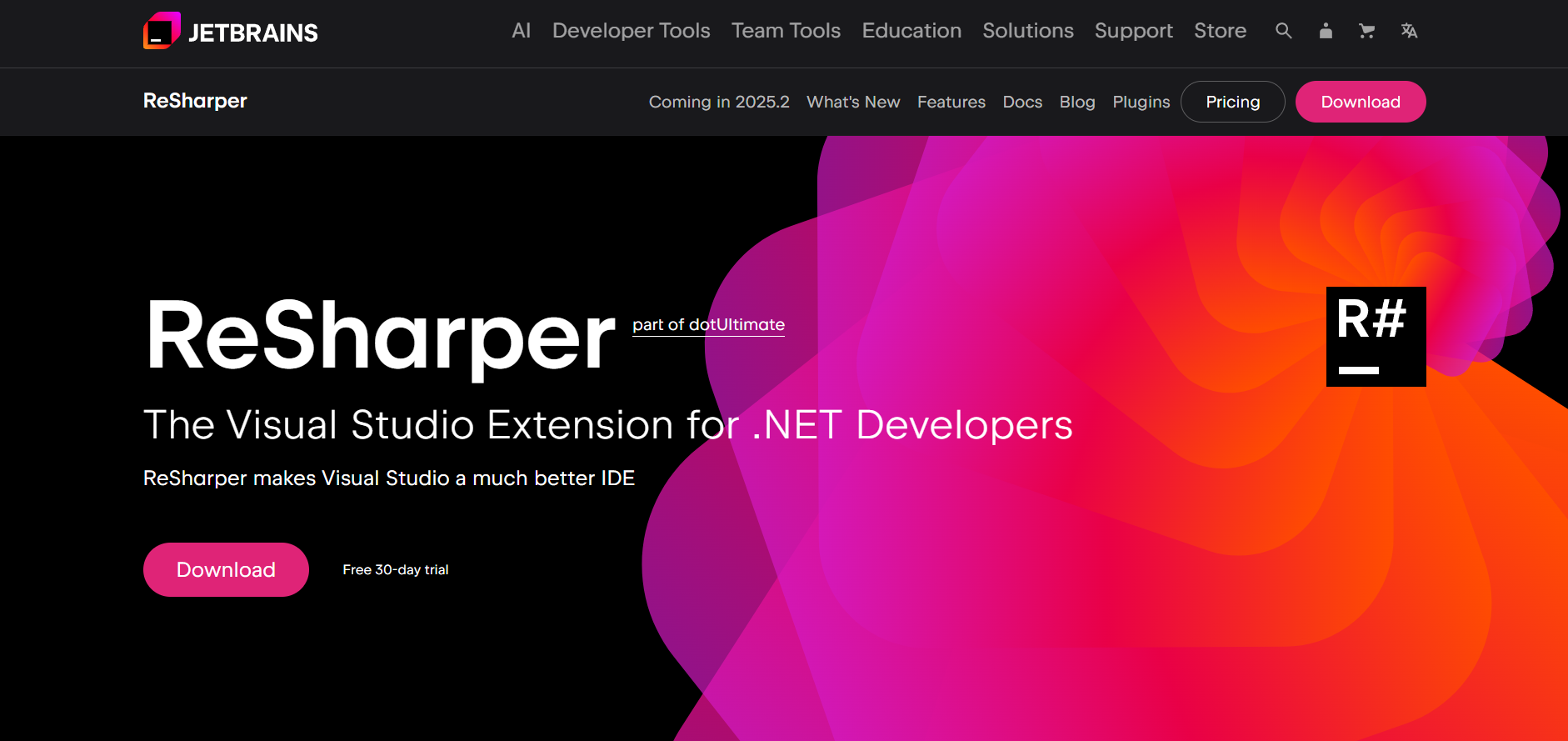Click the Pricing button
This screenshot has height=741, width=1568.
1233,102
